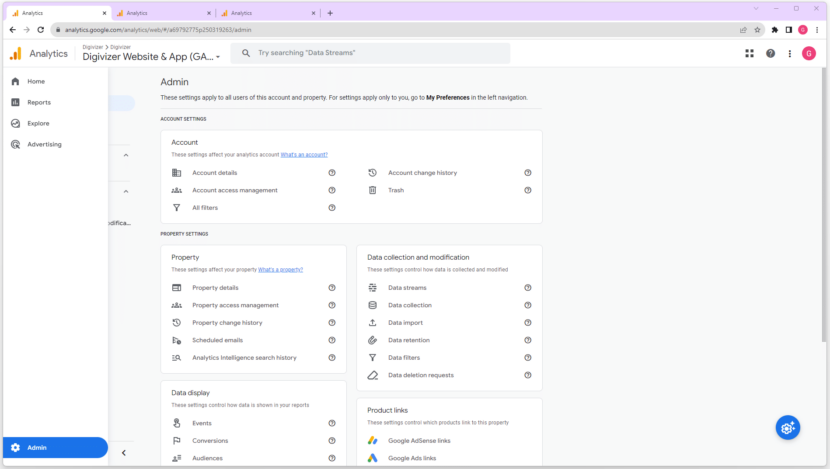Click help icon beside Account change history
The height and width of the screenshot is (469, 830).
point(528,173)
